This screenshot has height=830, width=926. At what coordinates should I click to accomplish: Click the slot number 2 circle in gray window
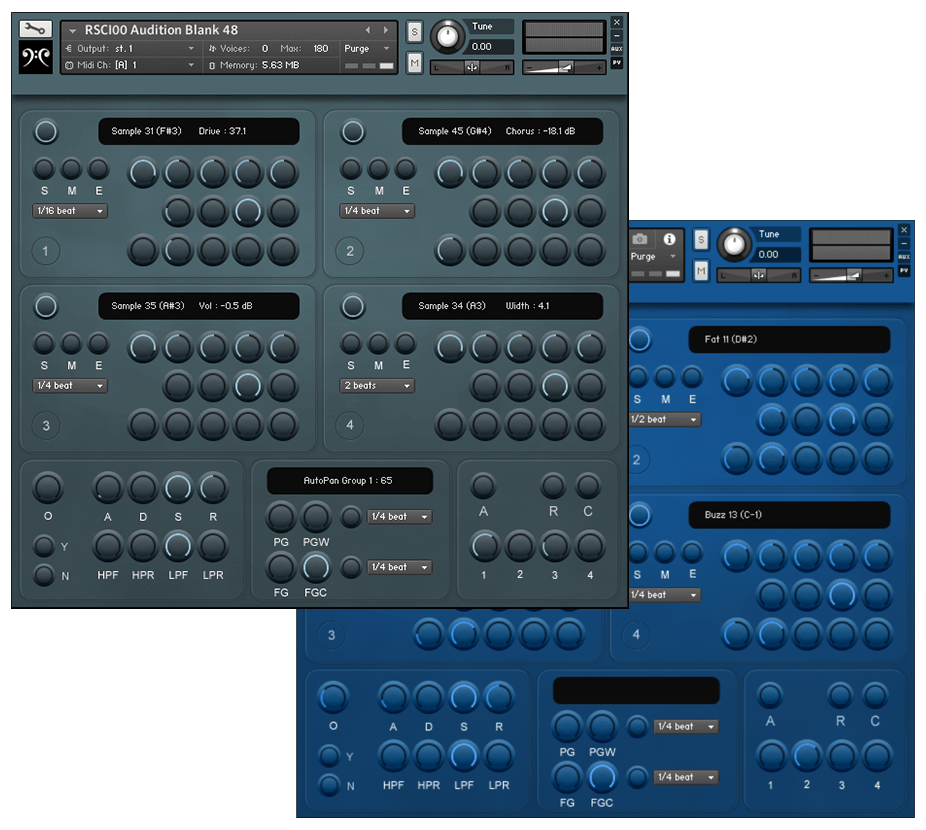tap(350, 251)
